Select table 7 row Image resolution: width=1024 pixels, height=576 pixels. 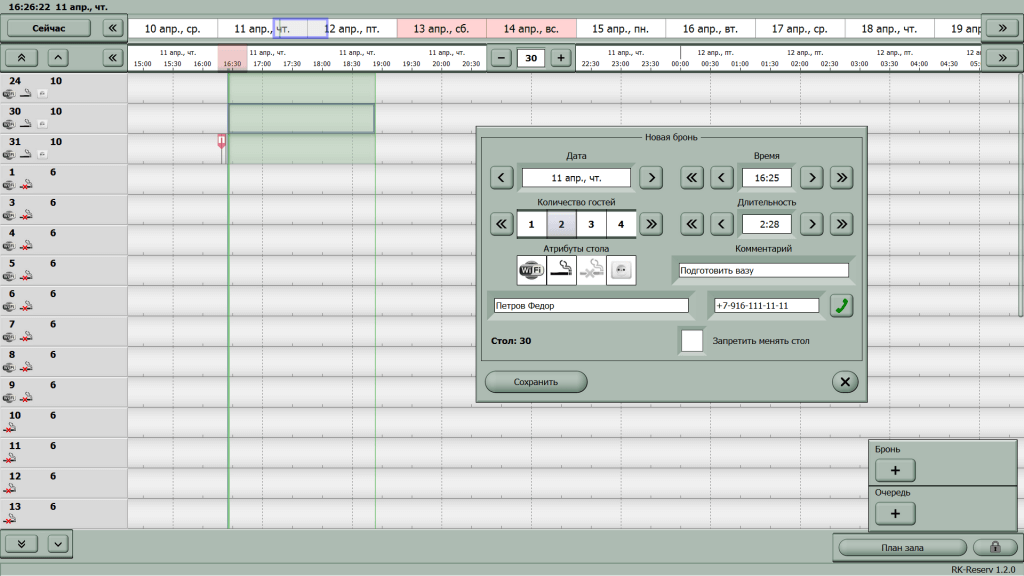(63, 331)
